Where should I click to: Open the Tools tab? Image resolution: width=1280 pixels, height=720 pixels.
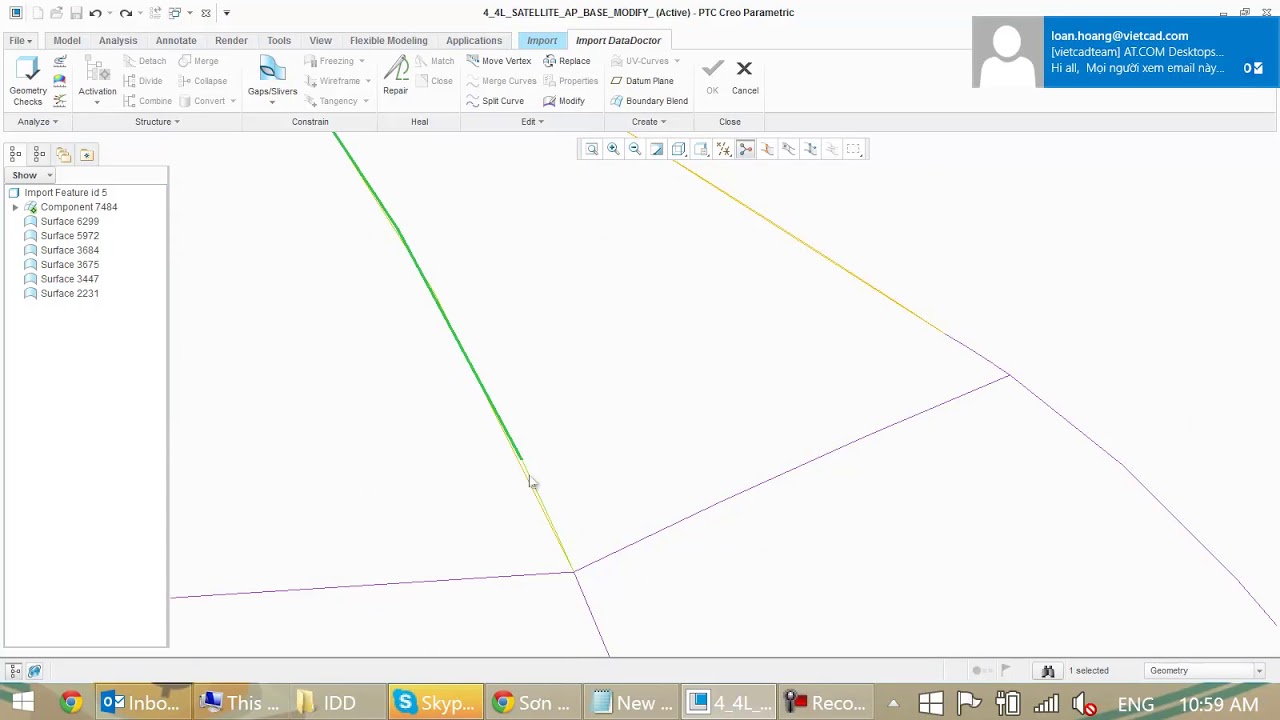(x=279, y=41)
